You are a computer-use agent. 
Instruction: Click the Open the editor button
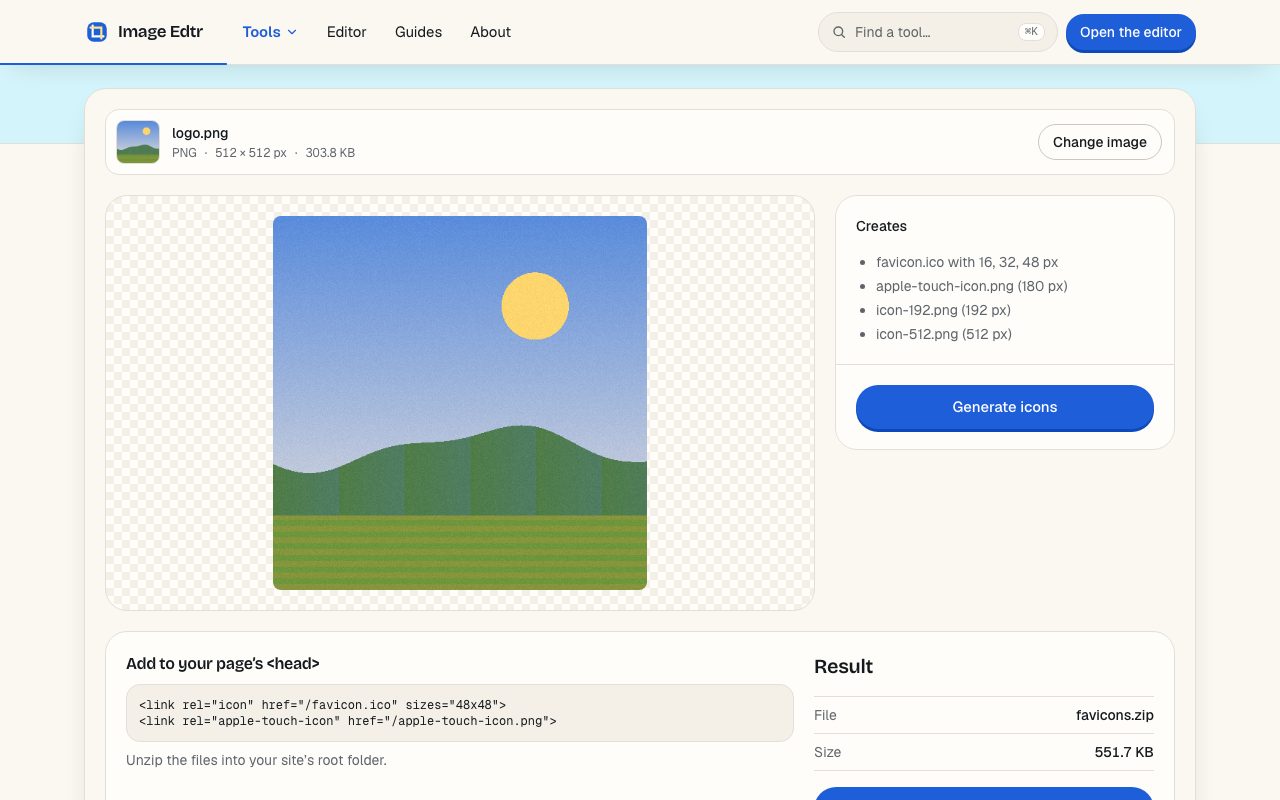(1131, 32)
